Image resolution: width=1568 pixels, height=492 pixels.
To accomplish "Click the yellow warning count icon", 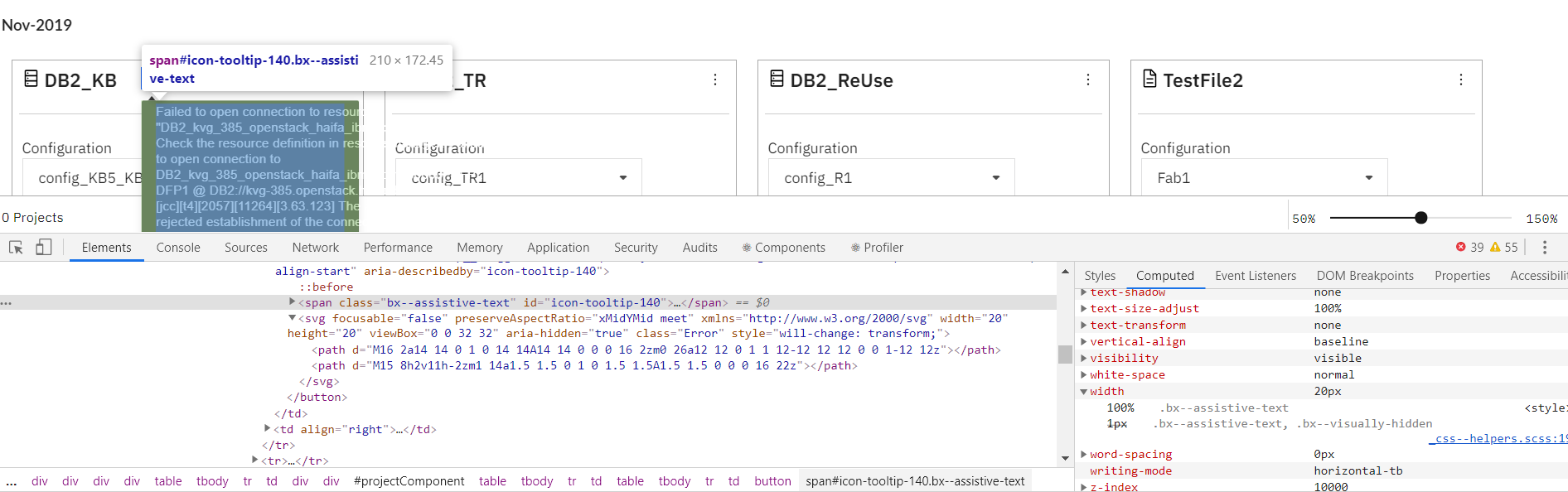I will pos(1495,247).
